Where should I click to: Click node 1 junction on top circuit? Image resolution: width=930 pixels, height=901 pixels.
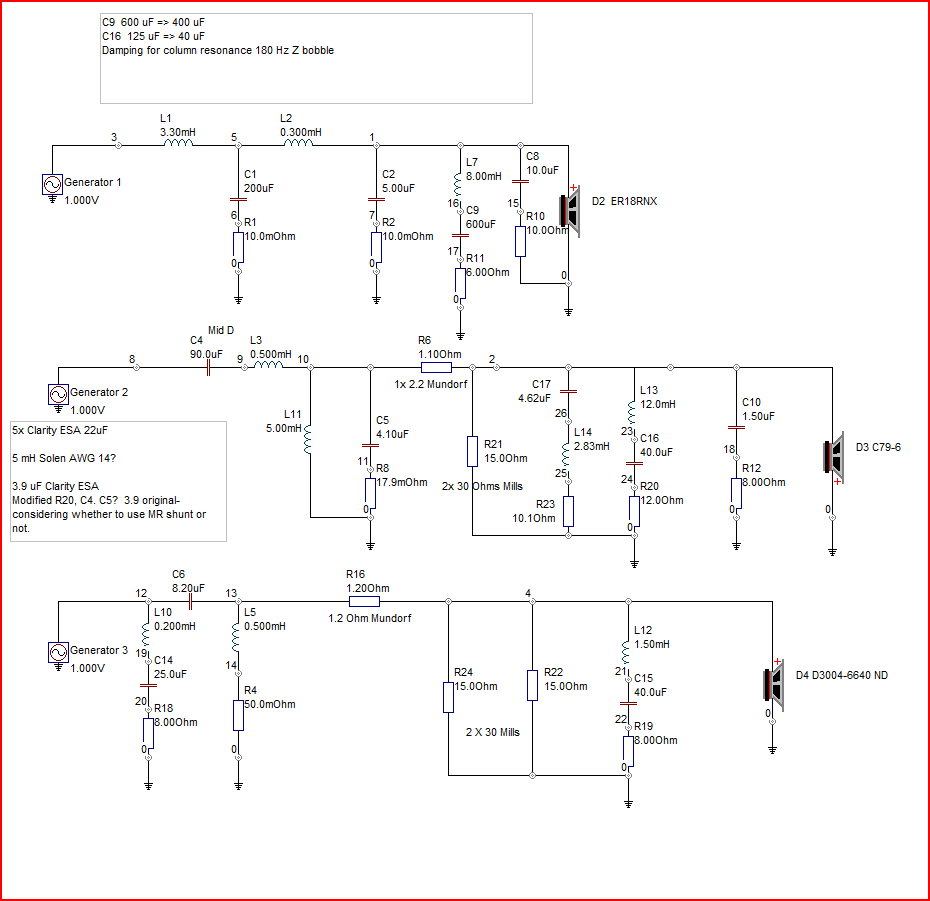(x=376, y=145)
